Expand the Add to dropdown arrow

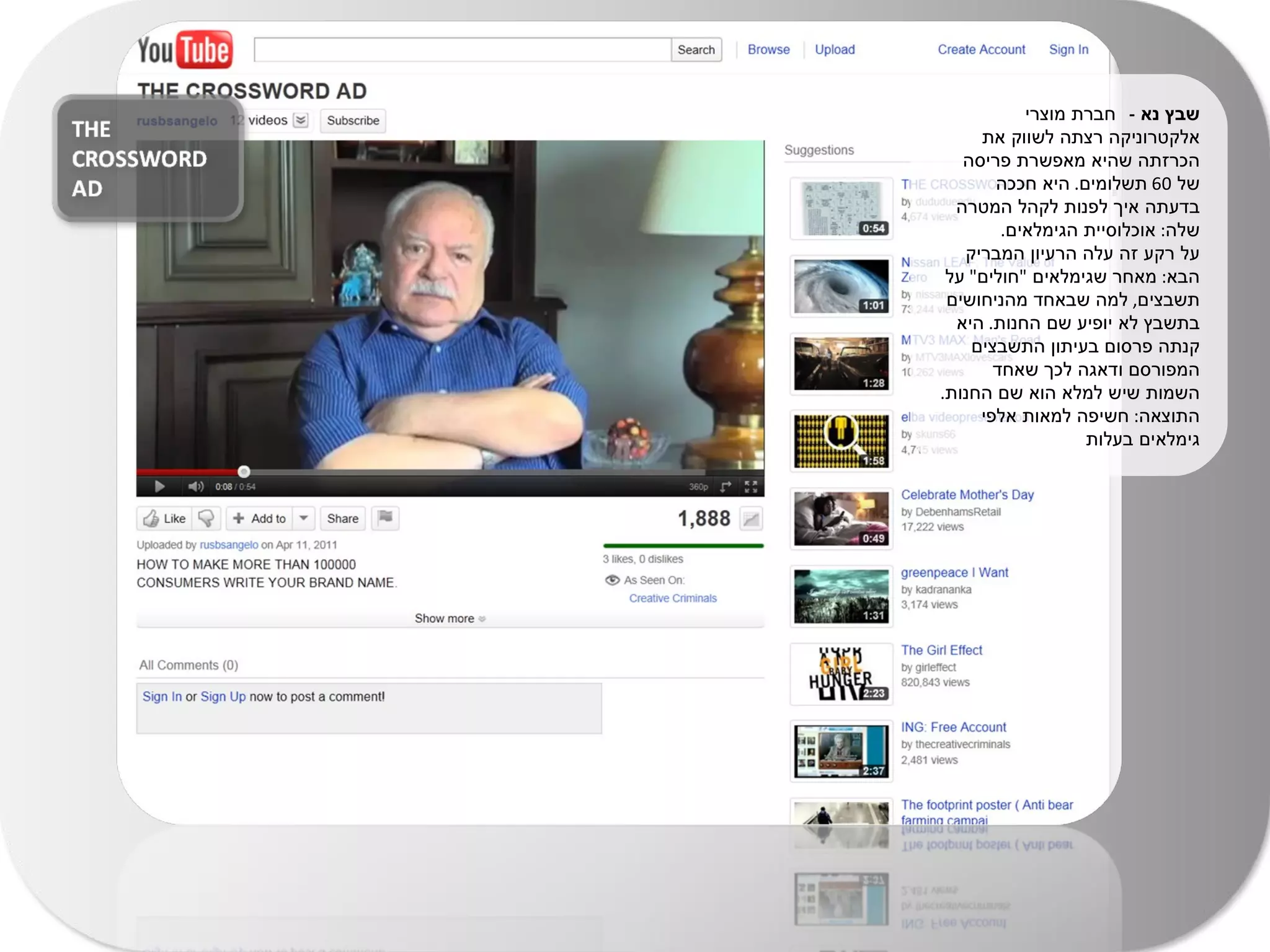304,518
